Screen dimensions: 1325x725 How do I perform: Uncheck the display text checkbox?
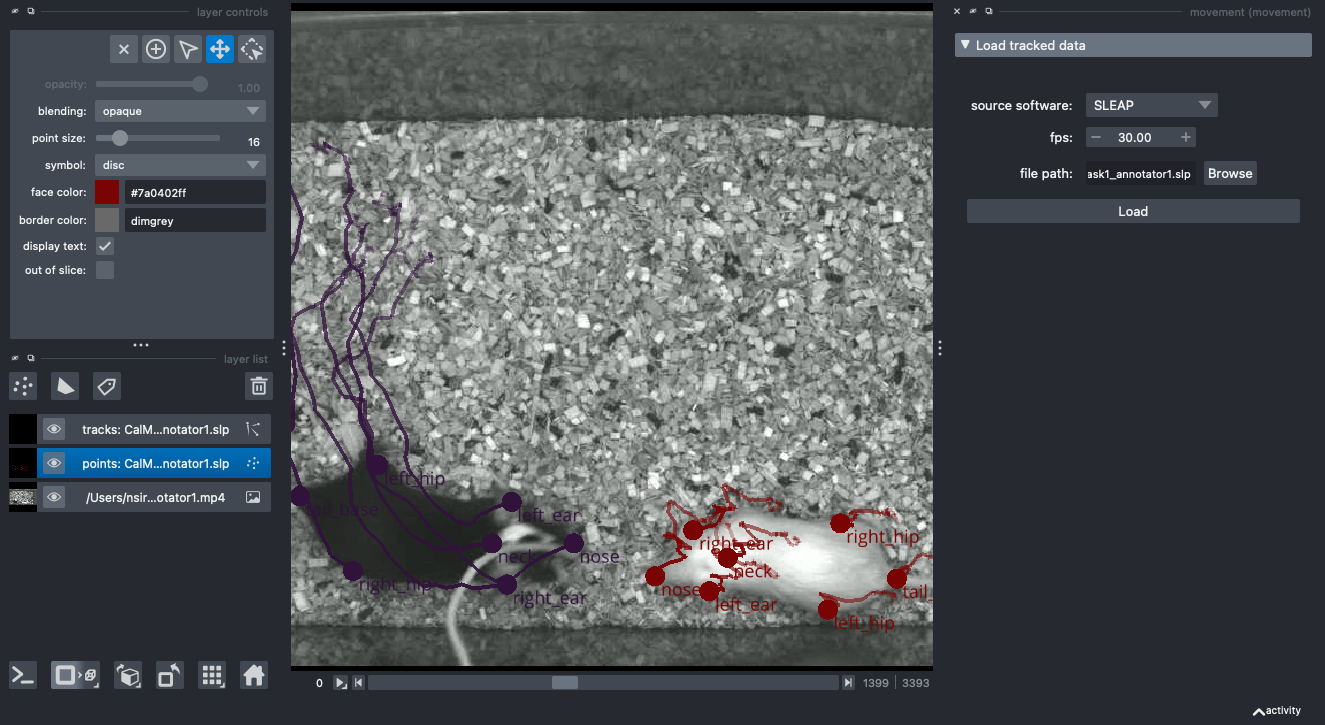(x=105, y=246)
